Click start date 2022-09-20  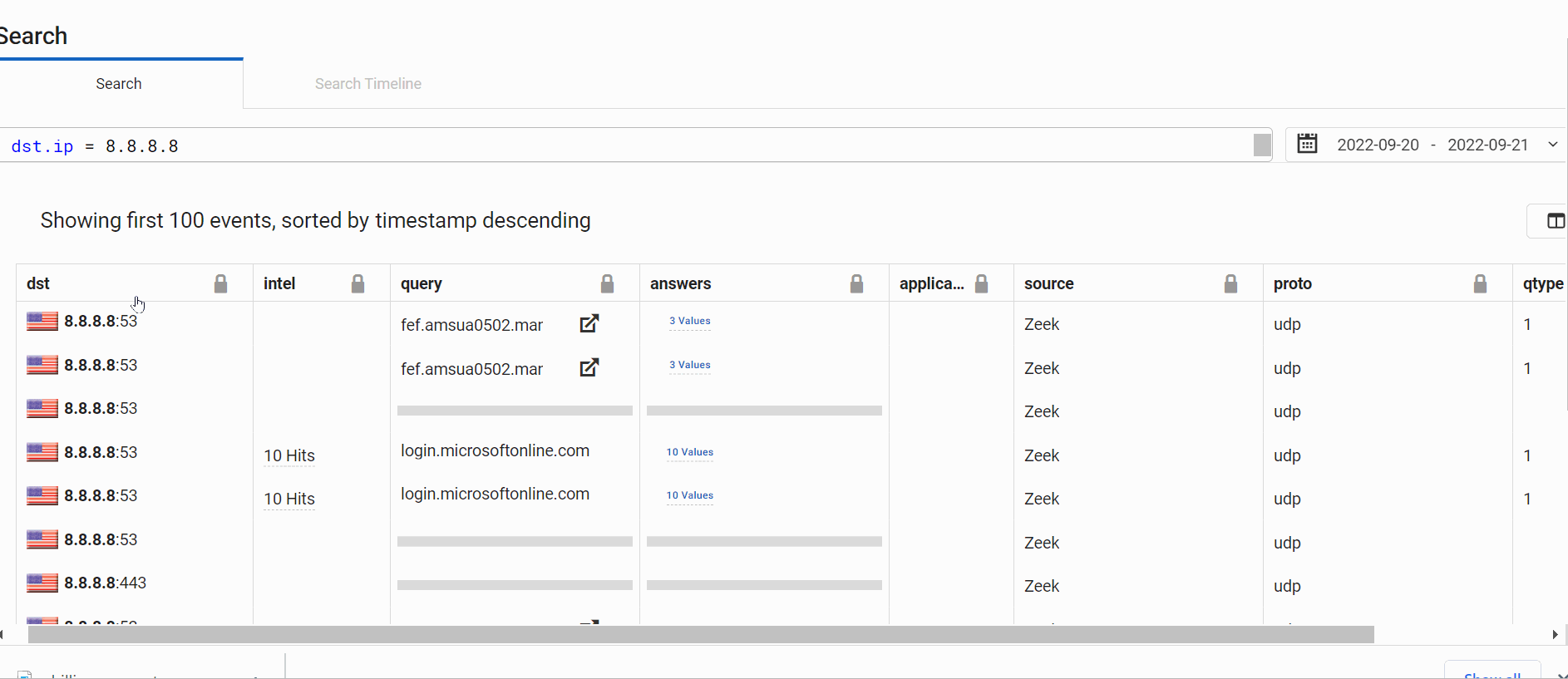pyautogui.click(x=1378, y=145)
